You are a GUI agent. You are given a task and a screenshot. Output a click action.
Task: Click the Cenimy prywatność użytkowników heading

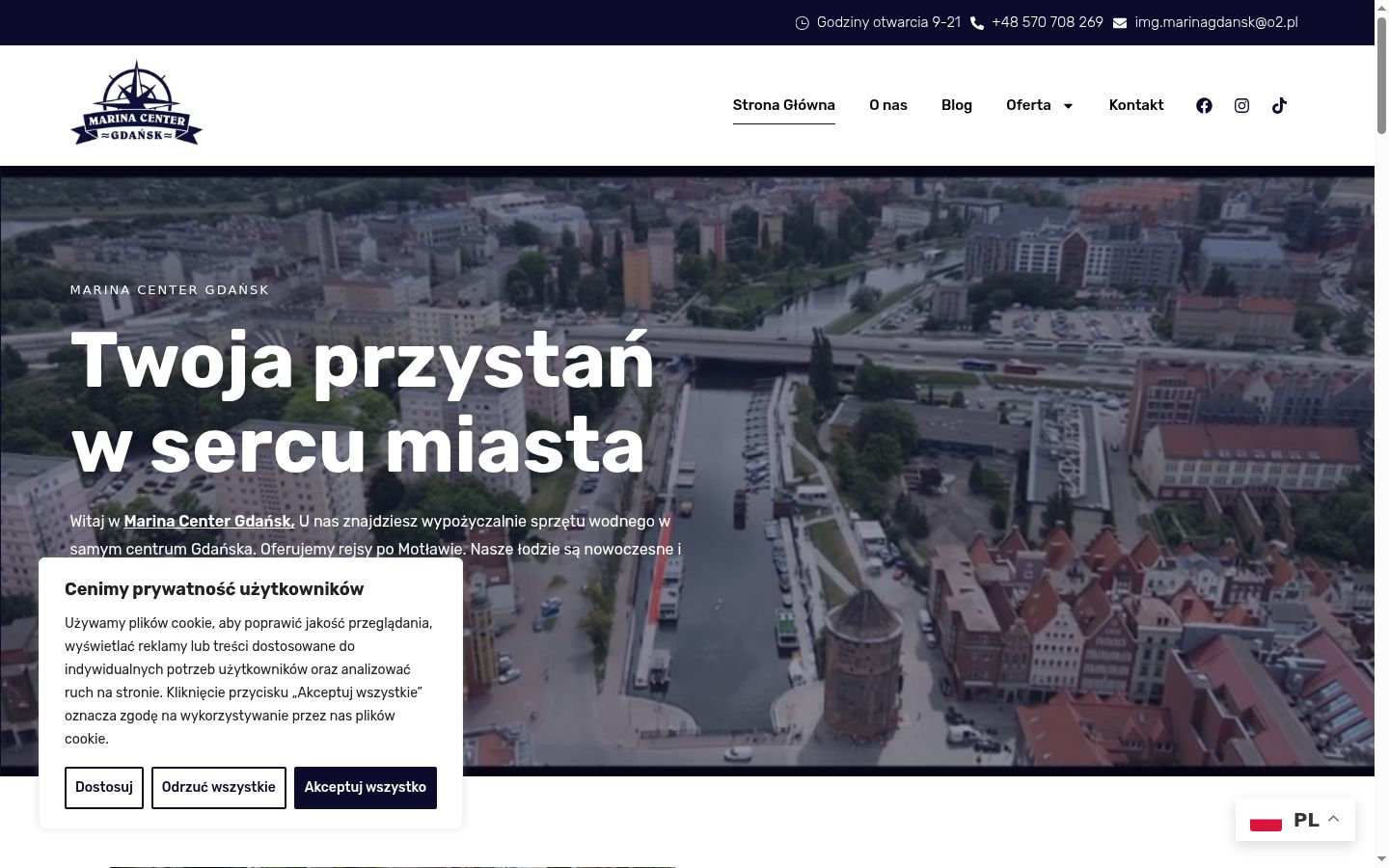214,589
